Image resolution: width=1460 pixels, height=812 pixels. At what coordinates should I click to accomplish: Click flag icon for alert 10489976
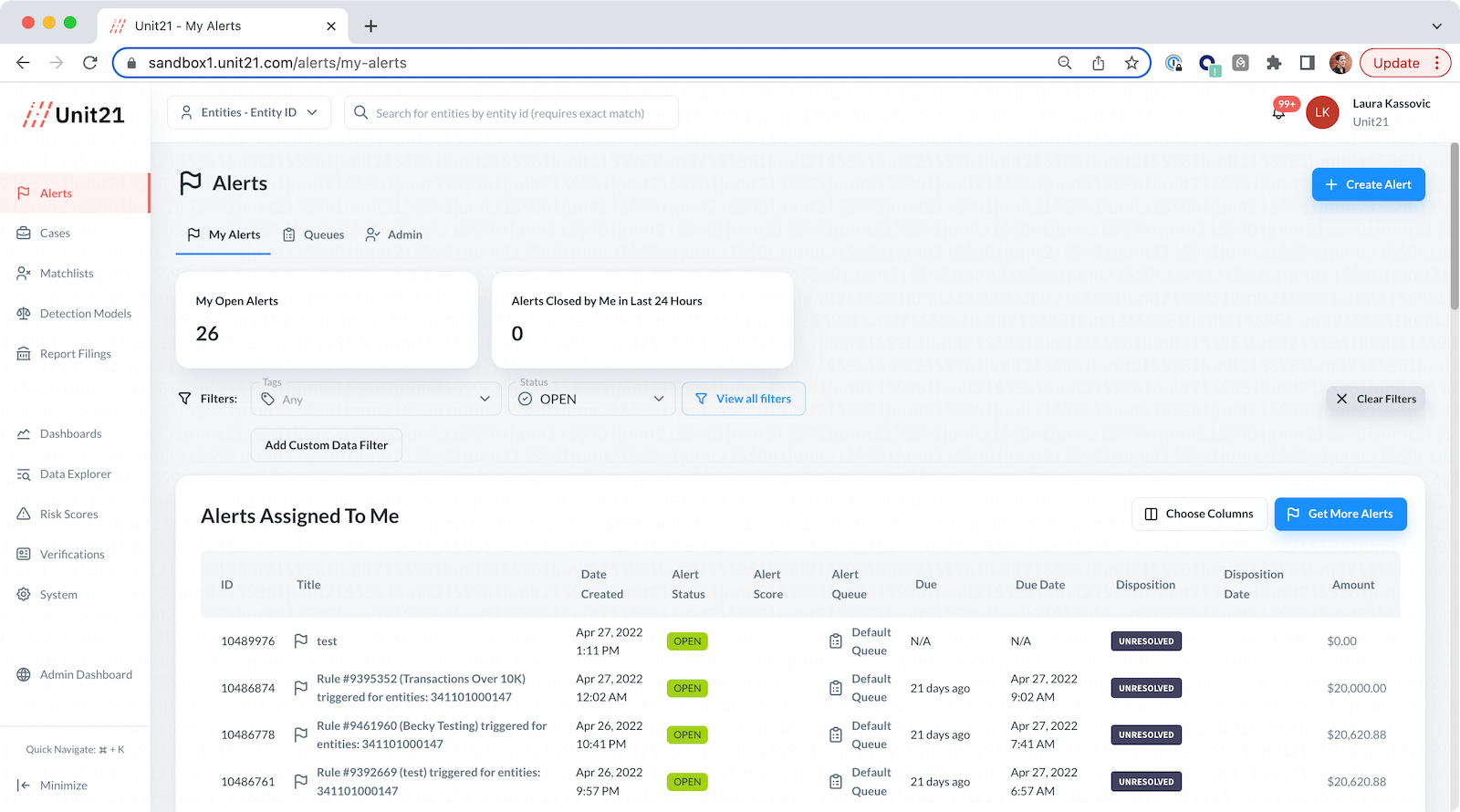(x=301, y=641)
